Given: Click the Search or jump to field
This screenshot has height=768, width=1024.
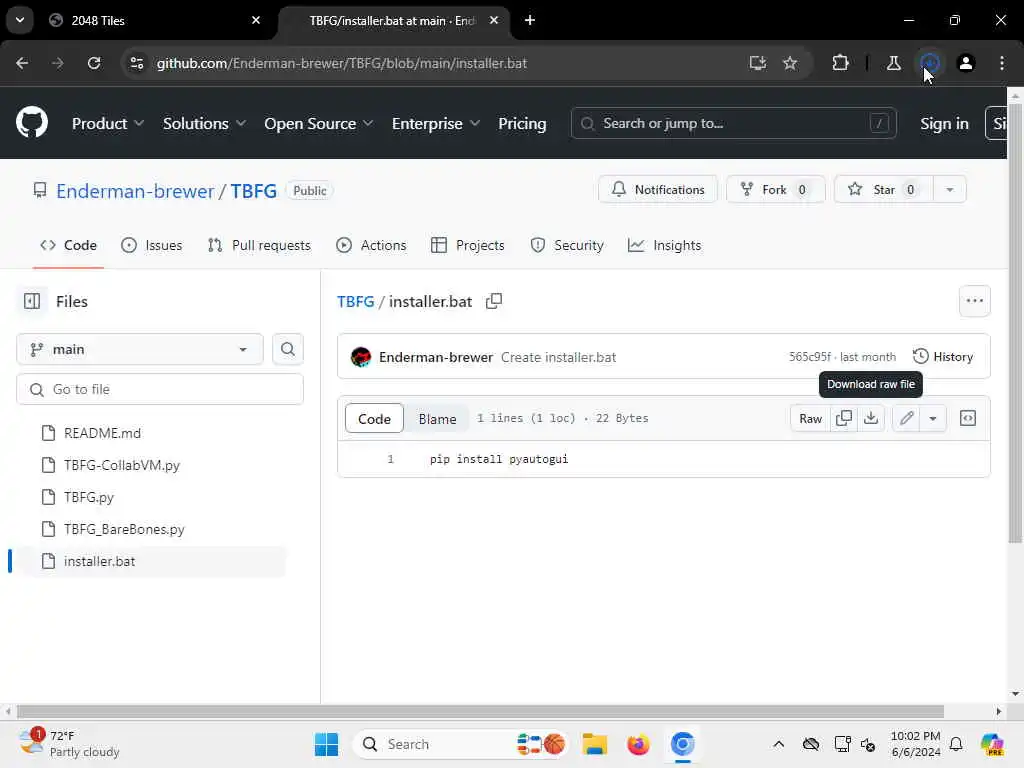Looking at the screenshot, I should (733, 123).
